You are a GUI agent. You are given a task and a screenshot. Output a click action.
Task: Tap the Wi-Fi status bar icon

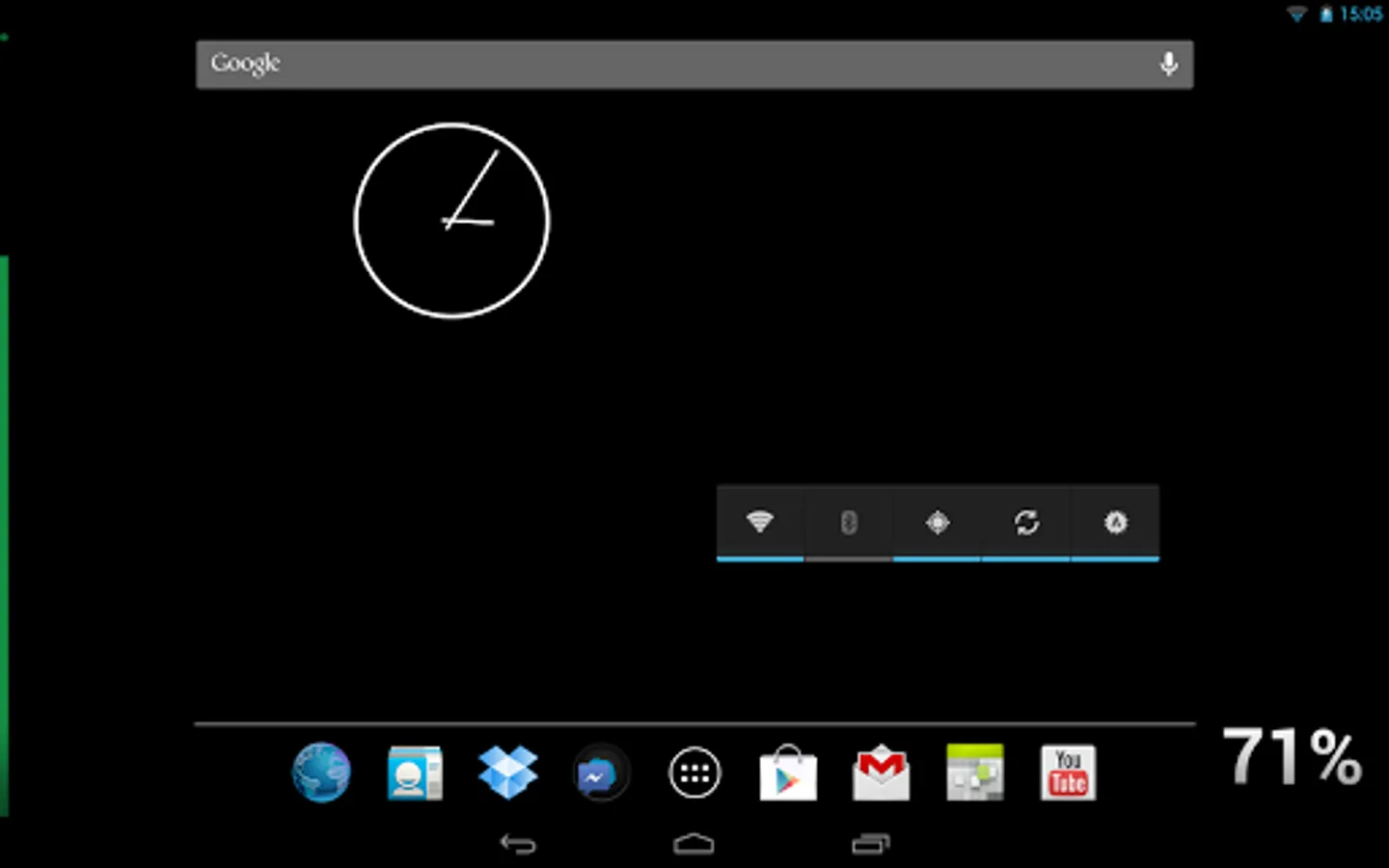click(1297, 14)
